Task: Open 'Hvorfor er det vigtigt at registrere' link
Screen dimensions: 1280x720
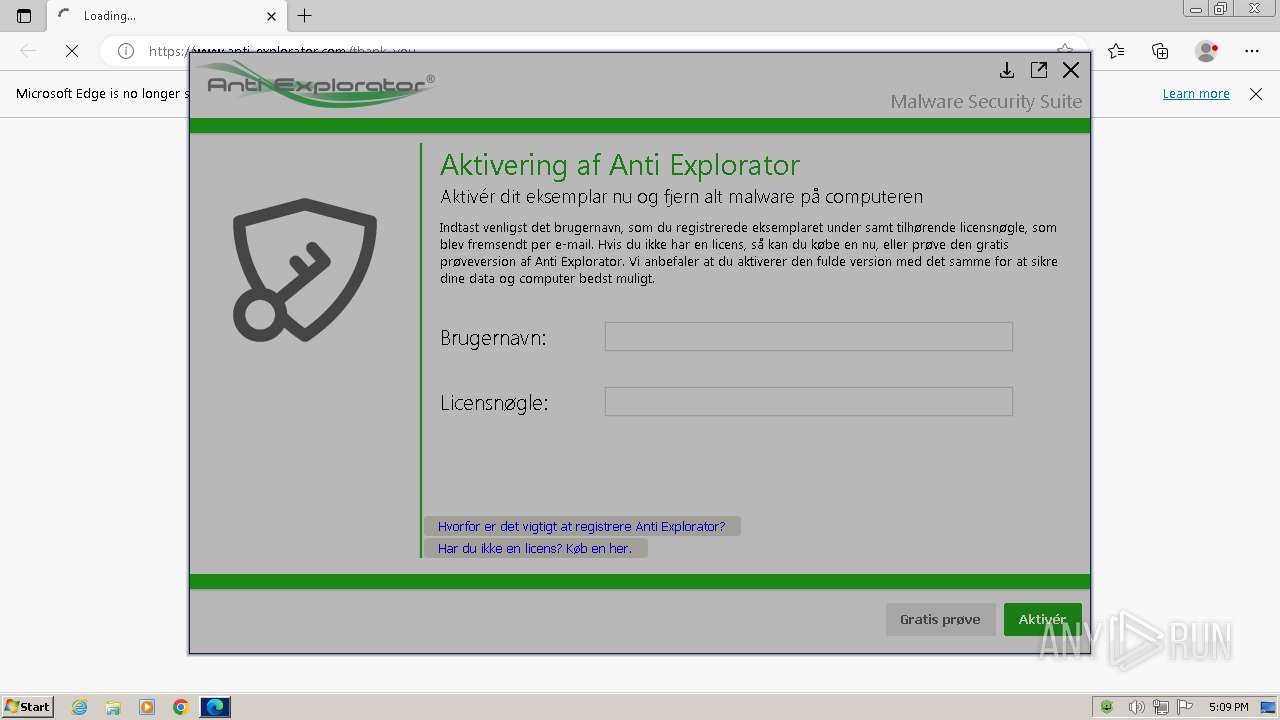Action: pyautogui.click(x=581, y=526)
